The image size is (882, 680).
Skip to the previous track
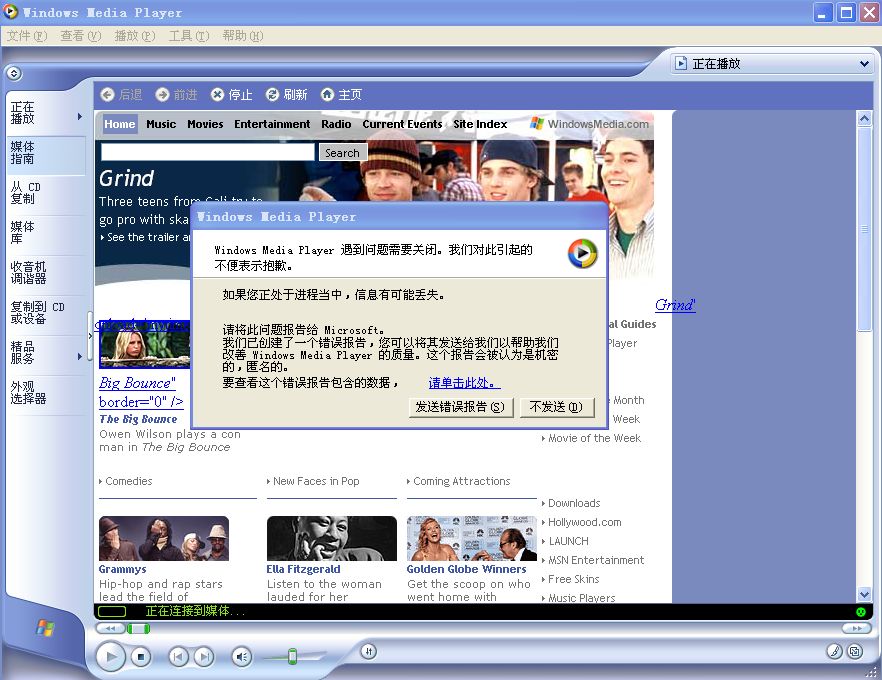[x=178, y=656]
